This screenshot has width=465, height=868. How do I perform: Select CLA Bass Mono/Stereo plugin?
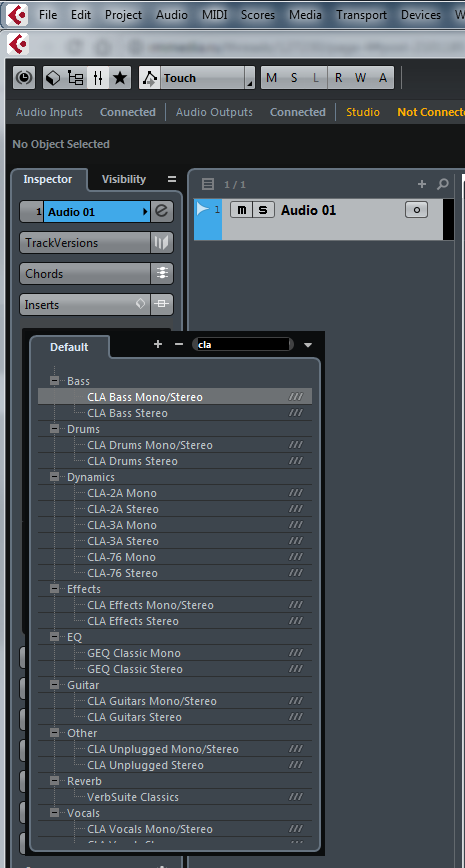(175, 397)
